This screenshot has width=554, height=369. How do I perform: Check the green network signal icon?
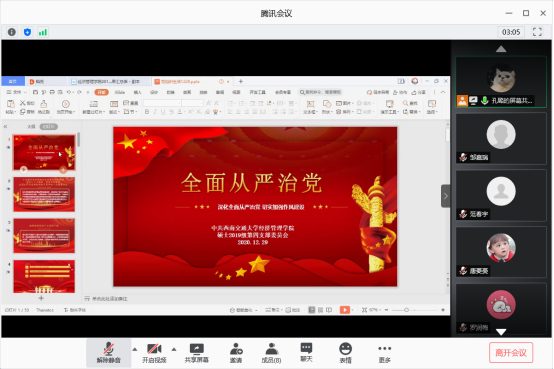point(43,32)
